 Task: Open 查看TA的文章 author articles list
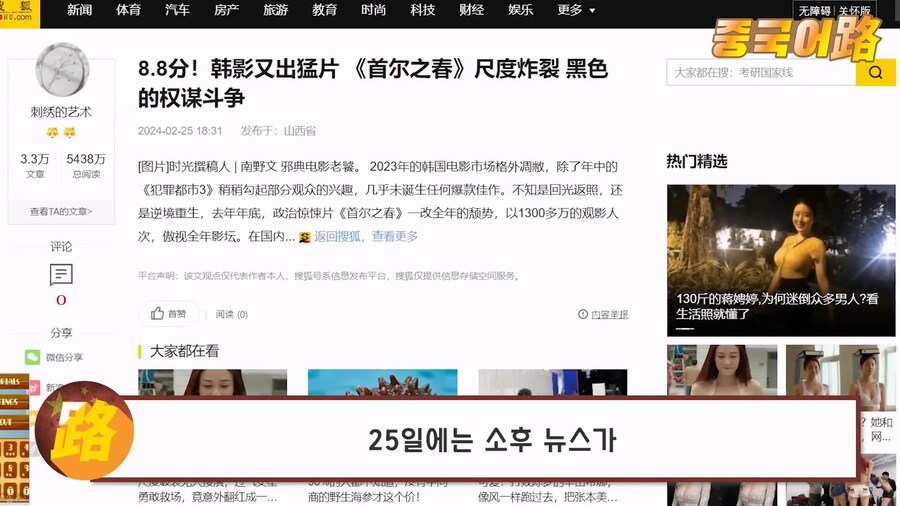[61, 212]
